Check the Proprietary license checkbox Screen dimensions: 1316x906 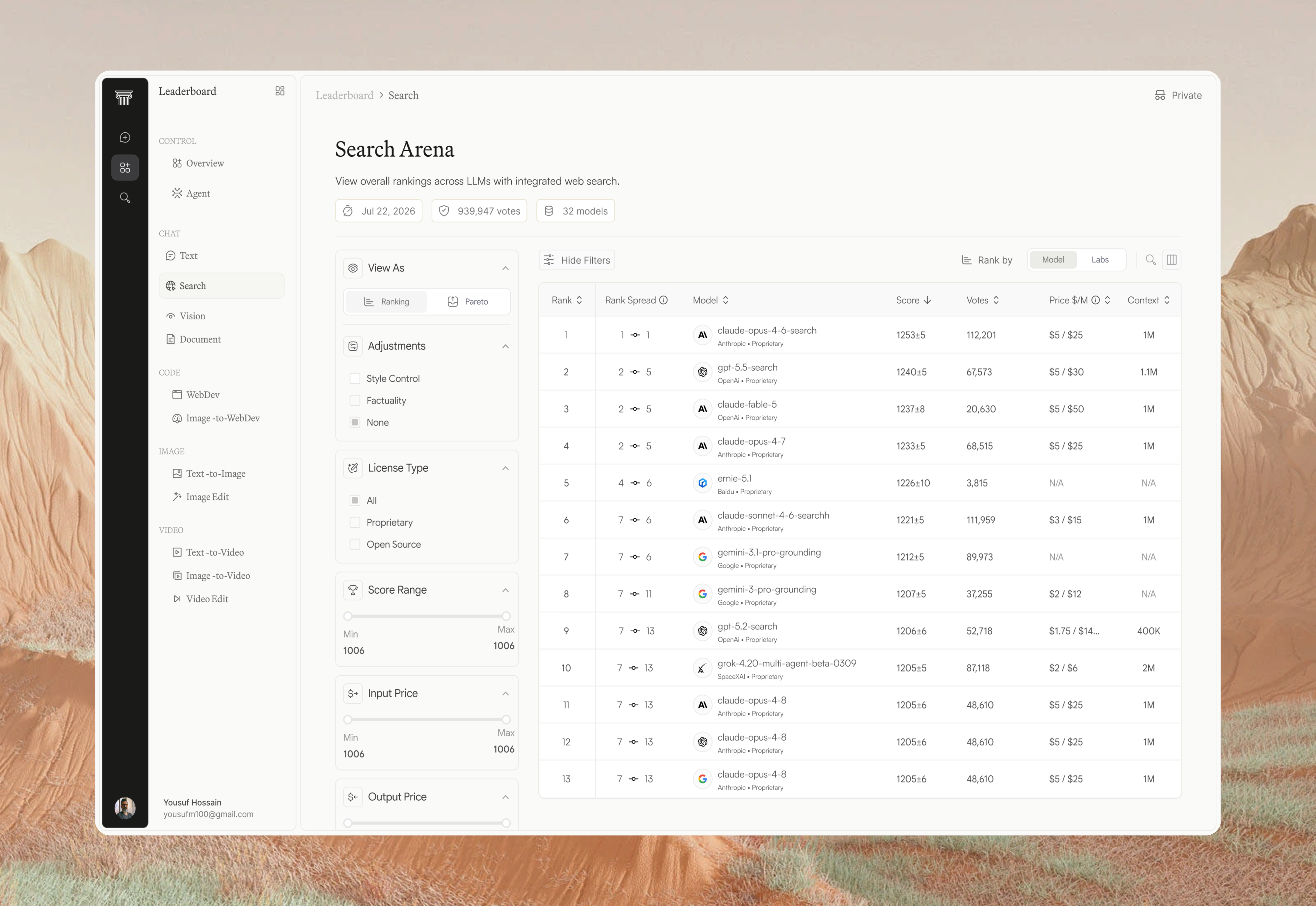click(x=355, y=522)
